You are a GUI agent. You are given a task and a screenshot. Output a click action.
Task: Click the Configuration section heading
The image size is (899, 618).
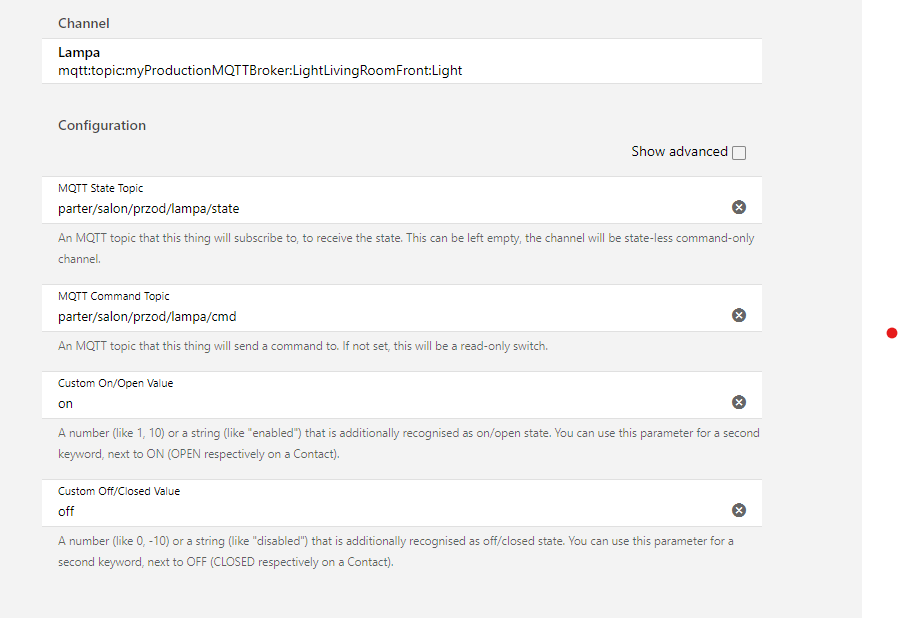click(x=102, y=126)
